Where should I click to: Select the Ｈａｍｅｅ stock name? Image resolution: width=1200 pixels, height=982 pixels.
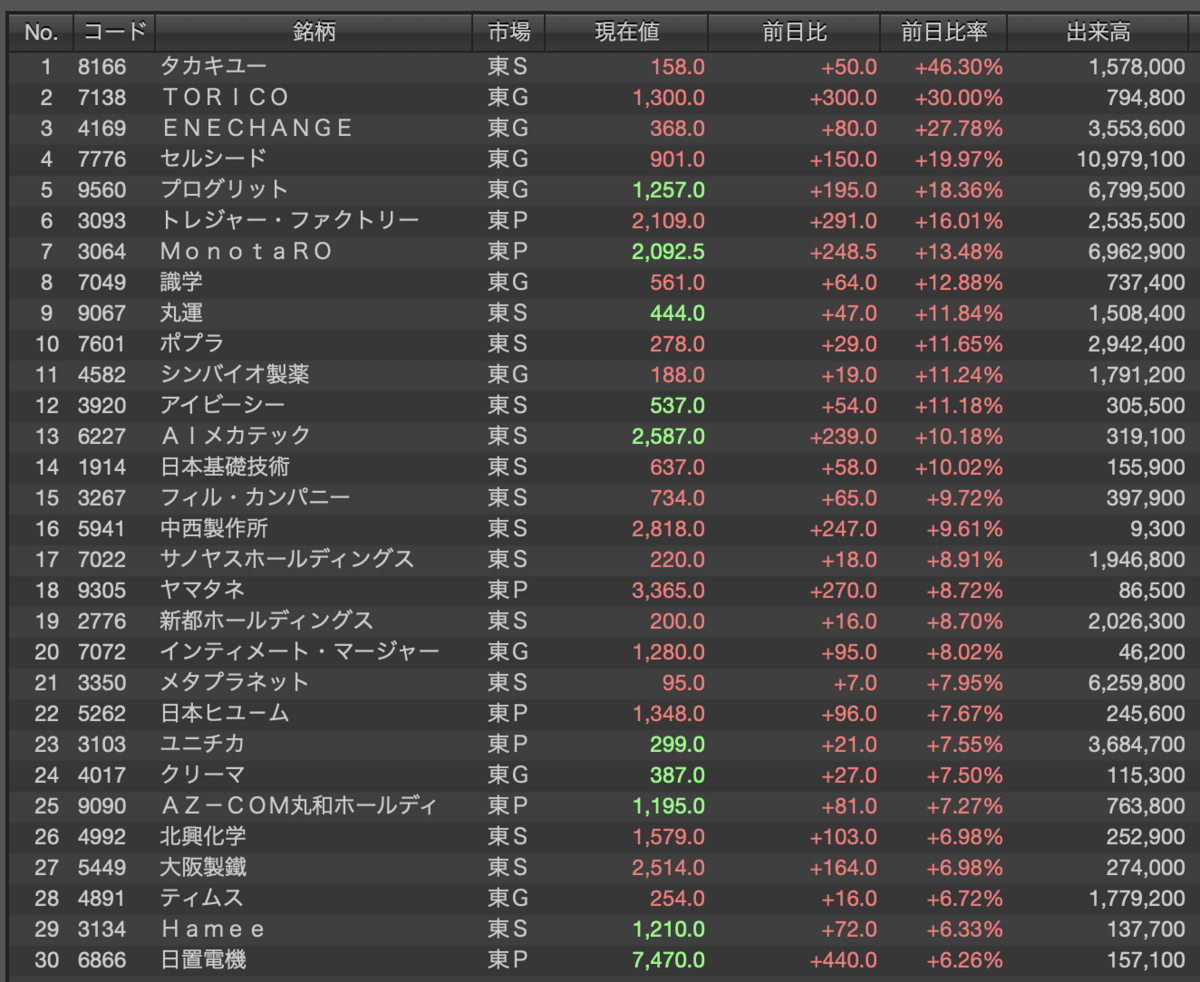click(x=213, y=930)
